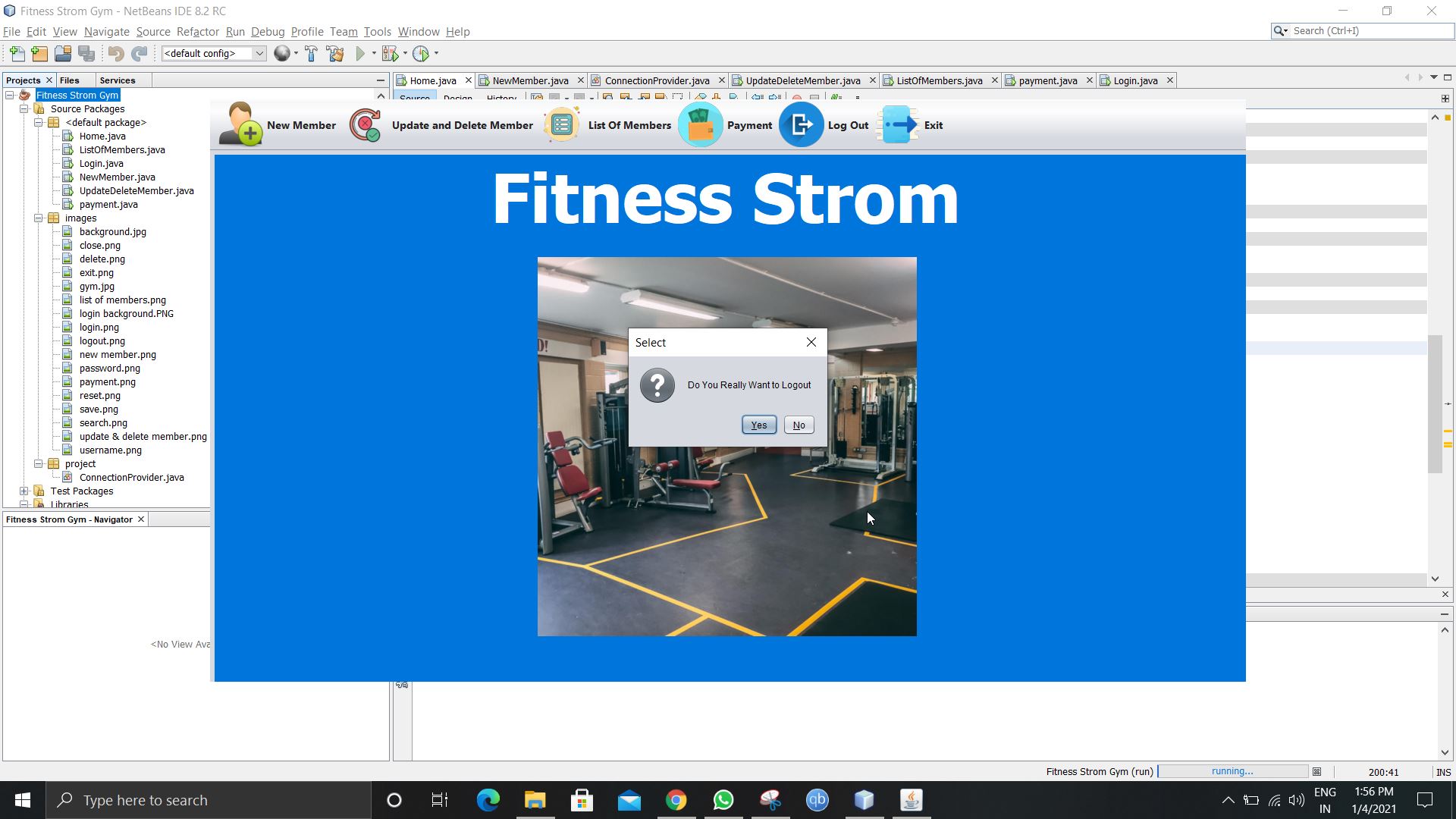This screenshot has width=1456, height=819.
Task: Click the Open Project toolbar icon
Action: pyautogui.click(x=63, y=54)
